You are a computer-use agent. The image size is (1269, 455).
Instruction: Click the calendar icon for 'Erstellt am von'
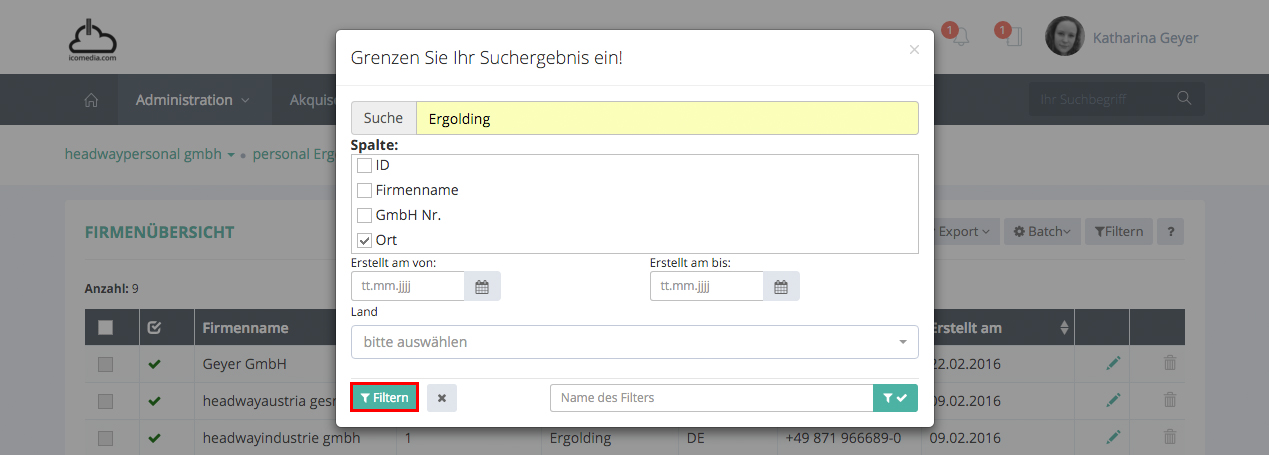coord(482,287)
